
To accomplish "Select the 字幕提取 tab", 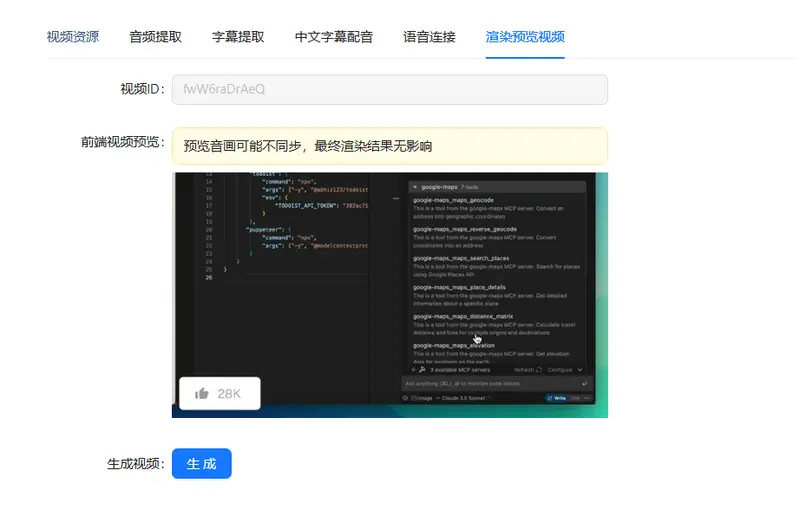I will pyautogui.click(x=238, y=37).
